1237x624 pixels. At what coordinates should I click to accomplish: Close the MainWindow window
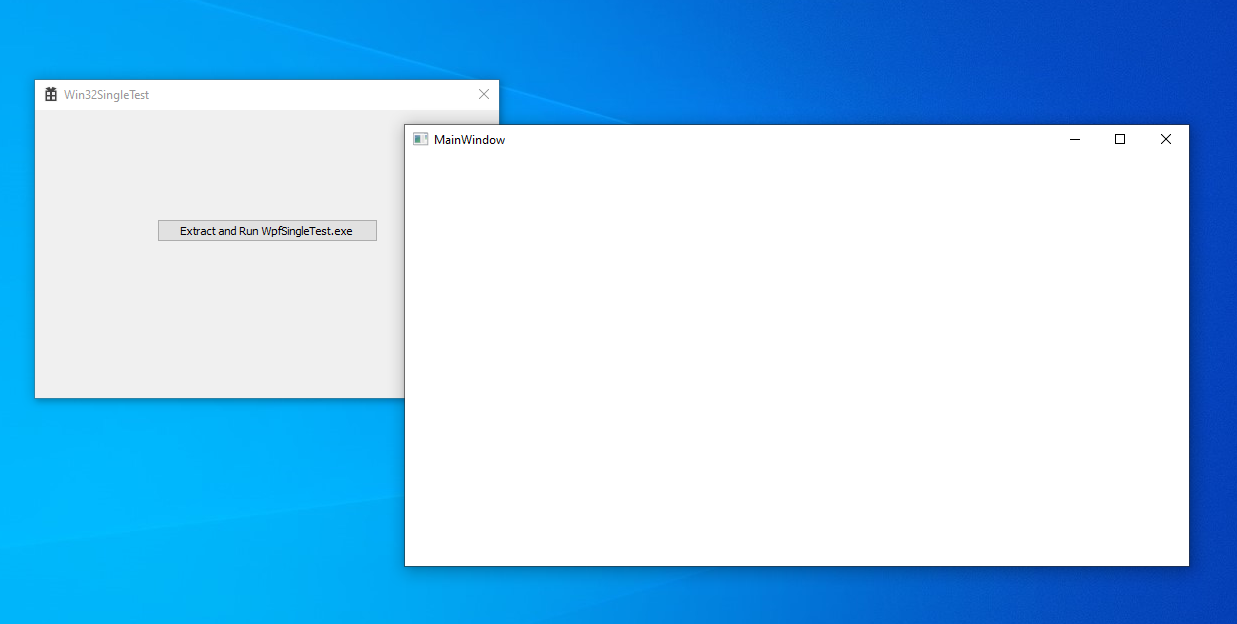[x=1166, y=140]
